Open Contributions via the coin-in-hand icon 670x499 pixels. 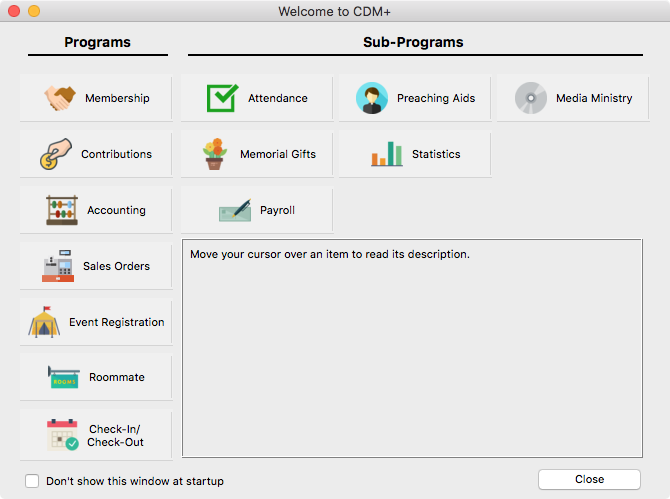[55, 154]
